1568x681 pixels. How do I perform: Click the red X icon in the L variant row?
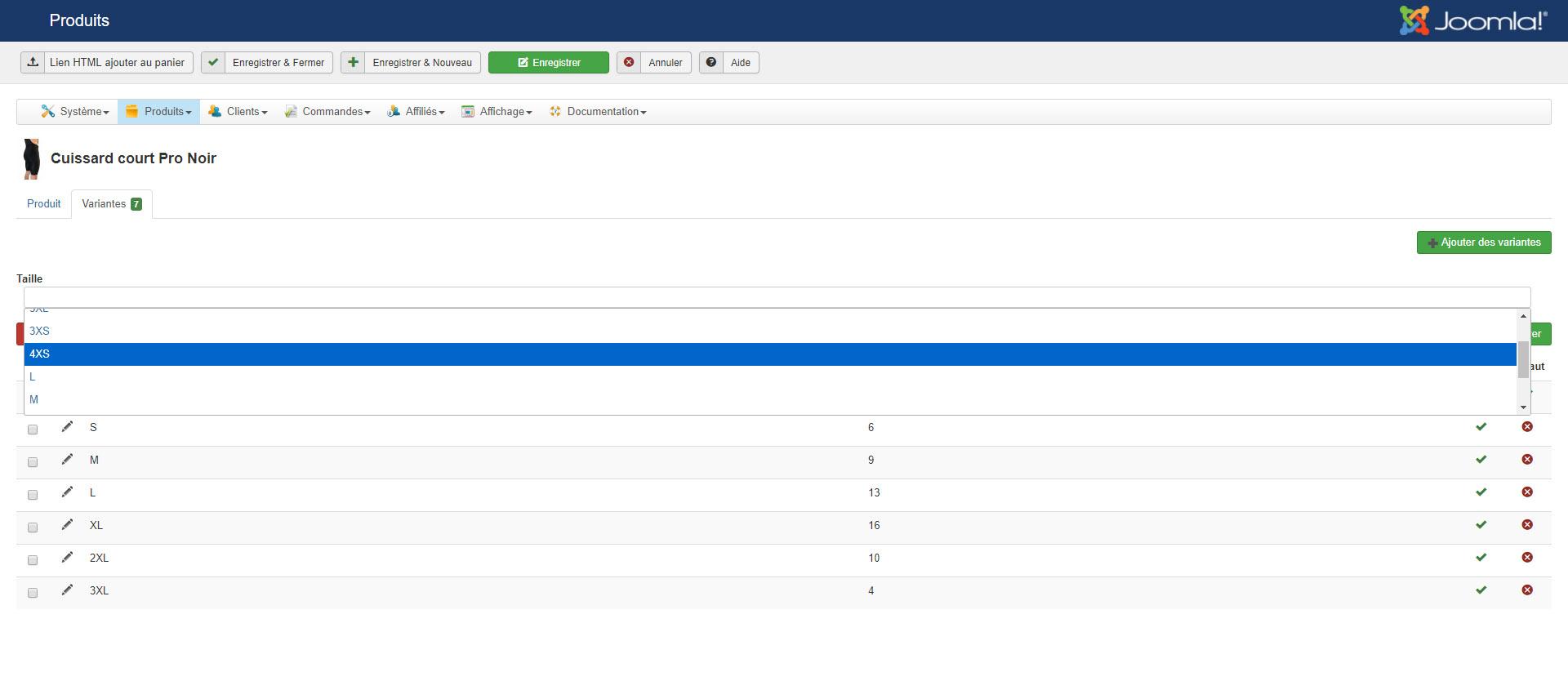[x=1527, y=492]
